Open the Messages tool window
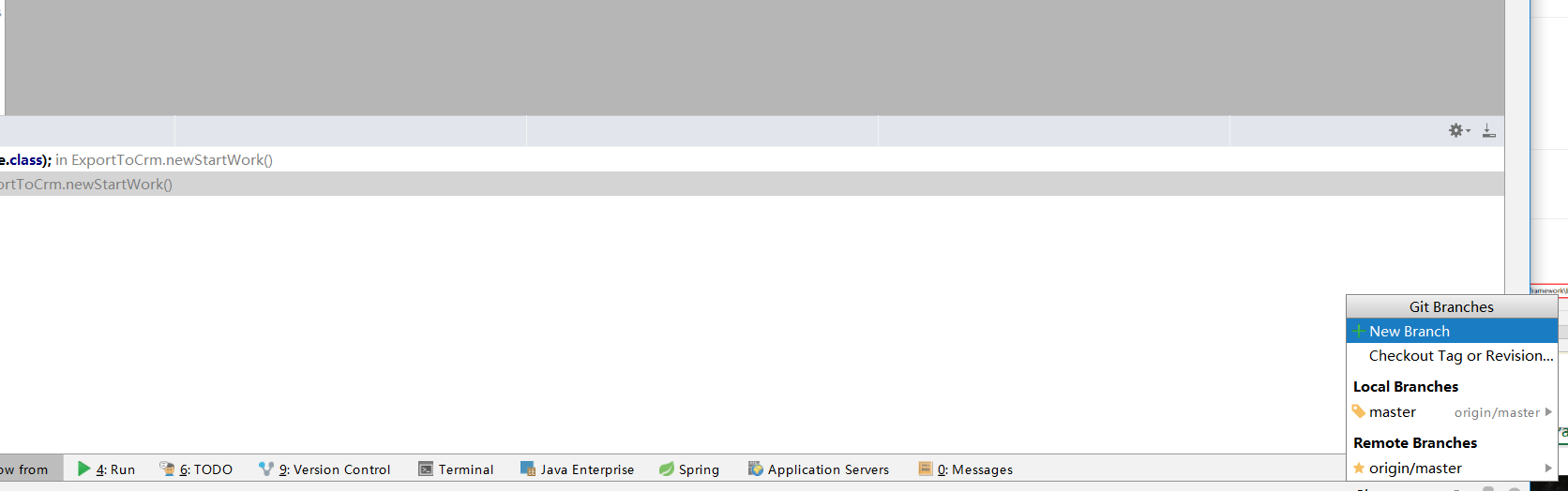The height and width of the screenshot is (491, 1568). click(x=966, y=469)
